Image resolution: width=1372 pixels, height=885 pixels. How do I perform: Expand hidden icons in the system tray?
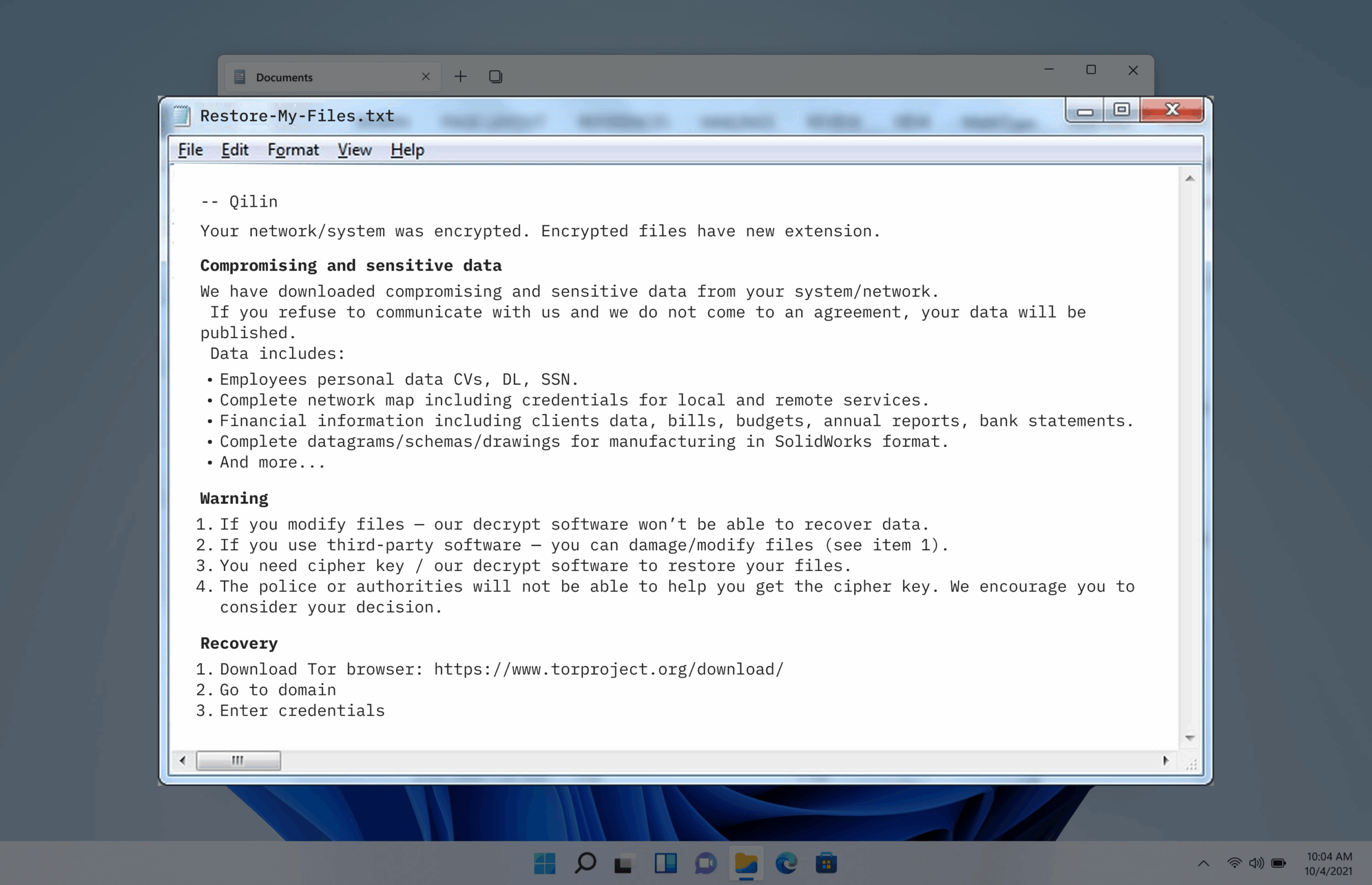(1204, 864)
